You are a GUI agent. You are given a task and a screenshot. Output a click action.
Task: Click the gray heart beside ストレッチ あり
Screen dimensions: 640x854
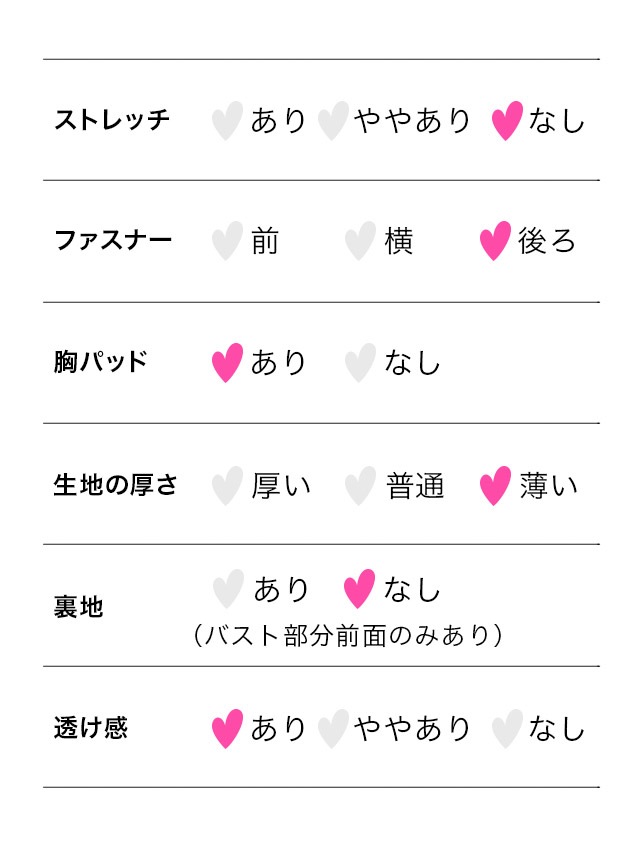click(227, 120)
